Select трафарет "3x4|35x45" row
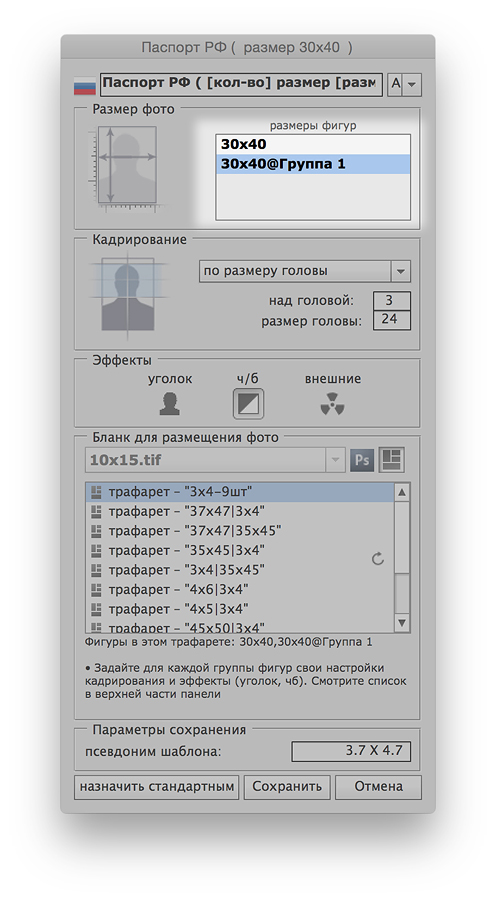 coord(240,570)
